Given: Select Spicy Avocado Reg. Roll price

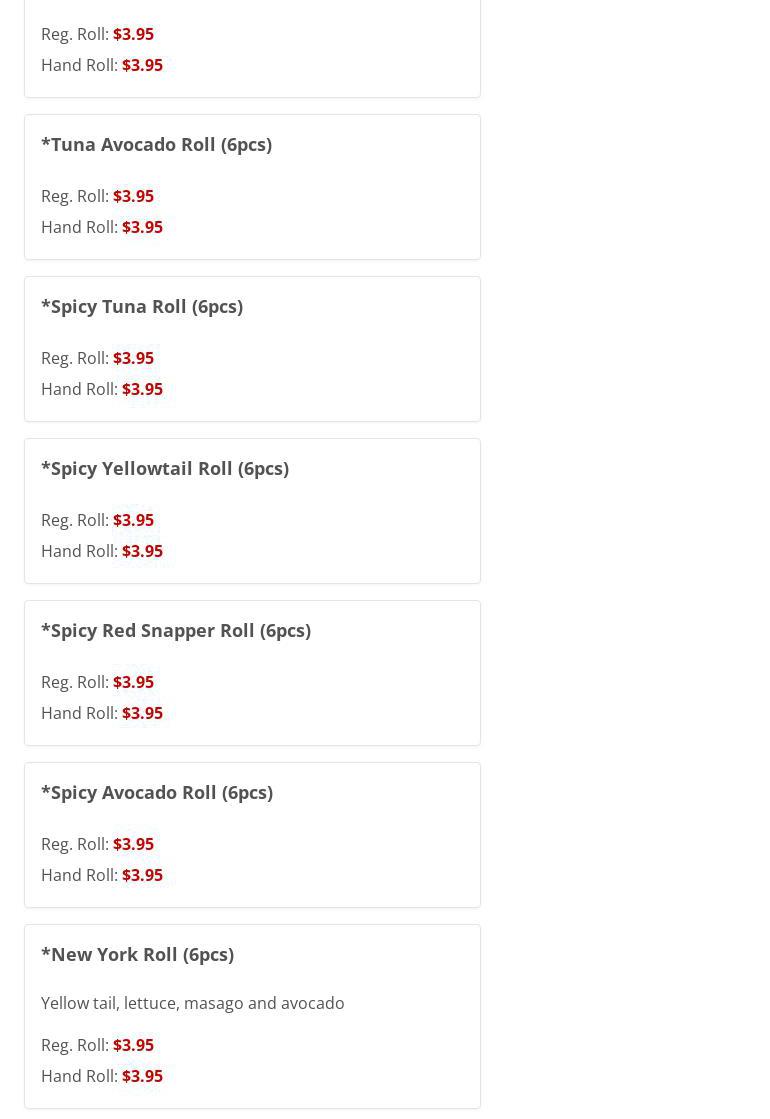Looking at the screenshot, I should 133,844.
